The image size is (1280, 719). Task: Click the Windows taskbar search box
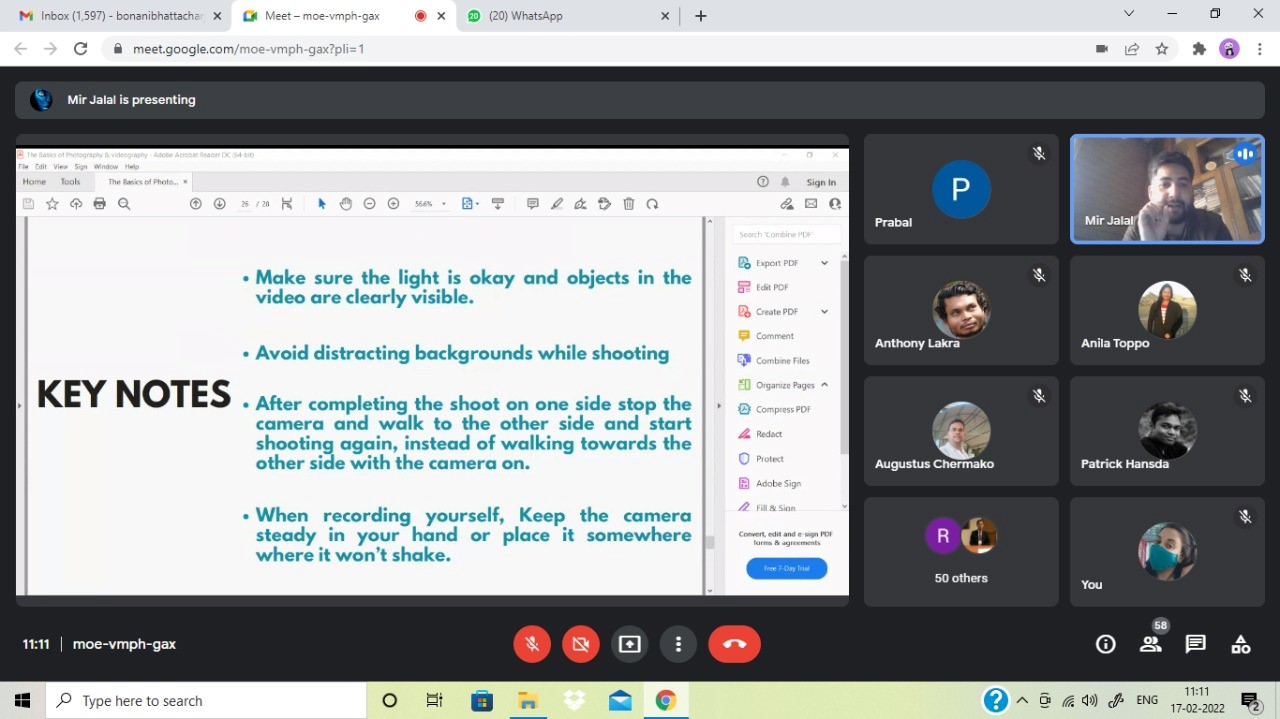(205, 700)
